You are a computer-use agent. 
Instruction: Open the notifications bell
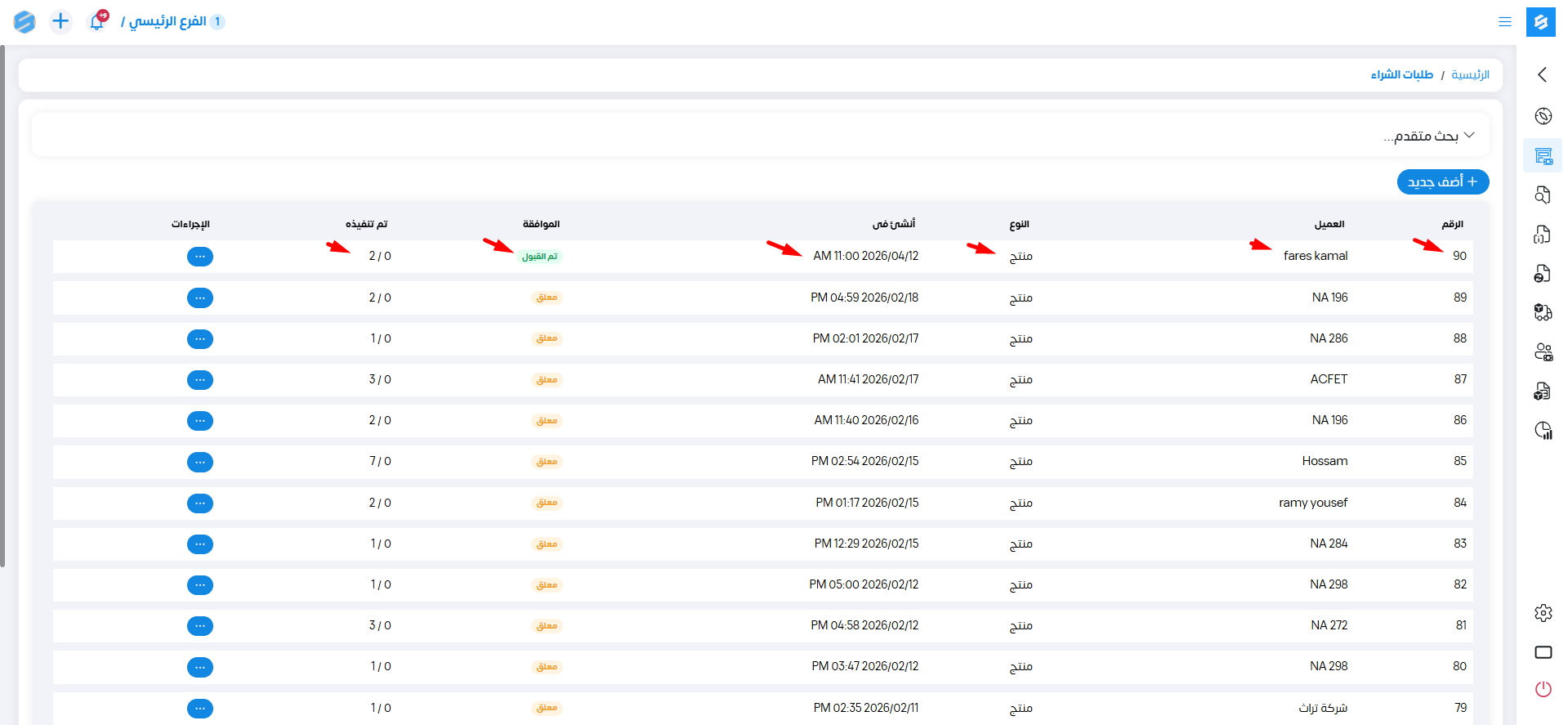[x=96, y=22]
